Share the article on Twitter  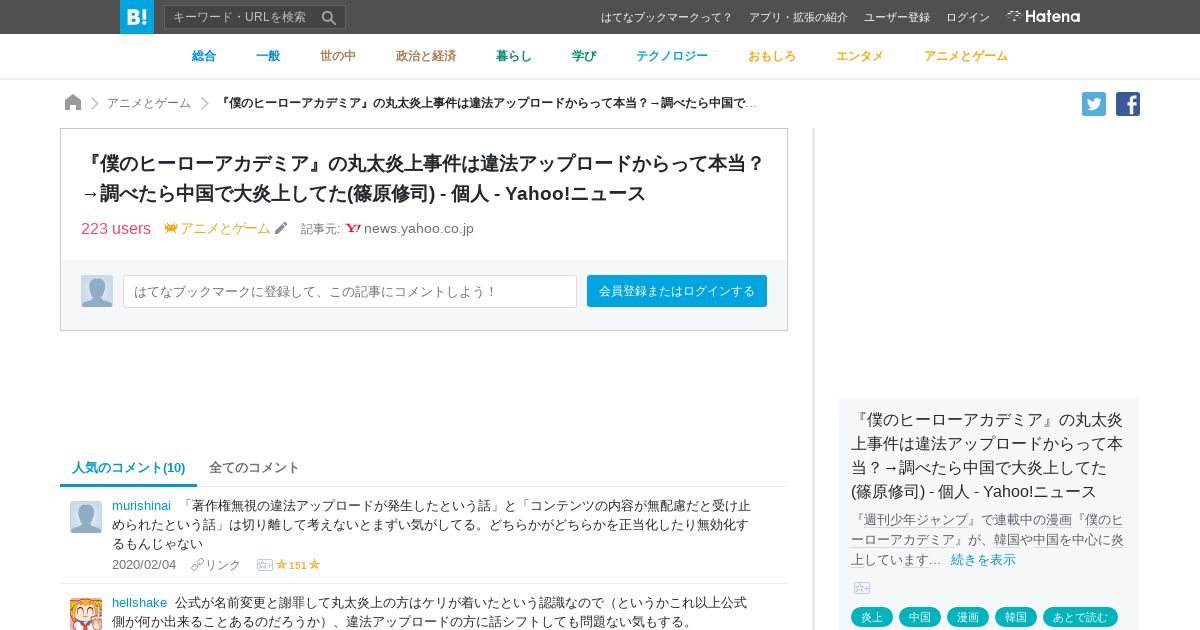coord(1094,104)
